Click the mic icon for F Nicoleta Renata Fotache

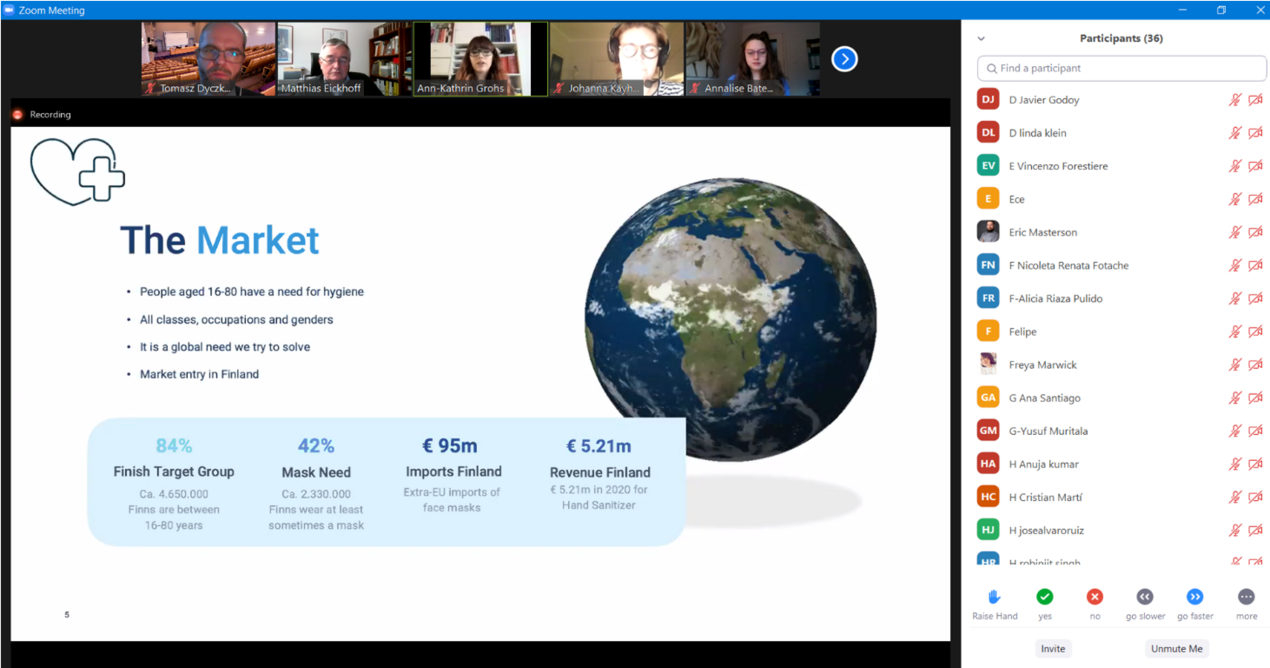pyautogui.click(x=1235, y=265)
